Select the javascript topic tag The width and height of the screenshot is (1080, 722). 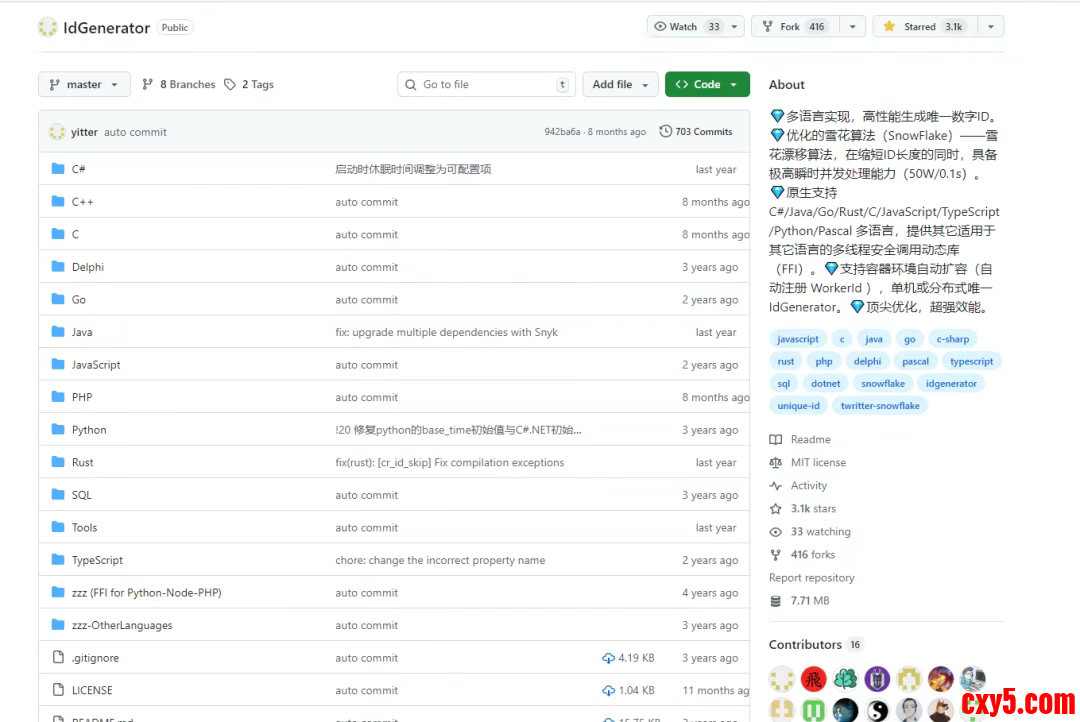tap(797, 339)
